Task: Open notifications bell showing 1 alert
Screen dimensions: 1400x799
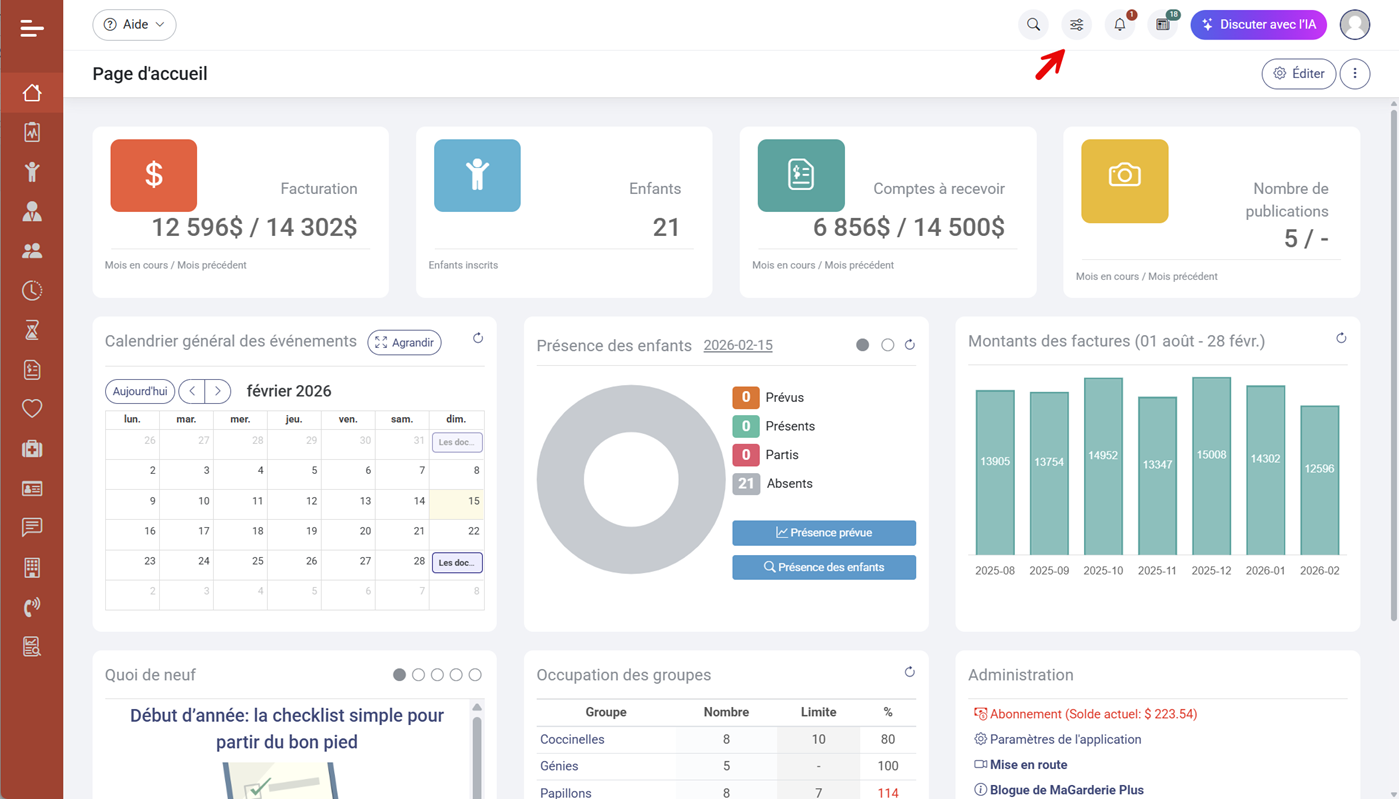Action: pos(1118,24)
